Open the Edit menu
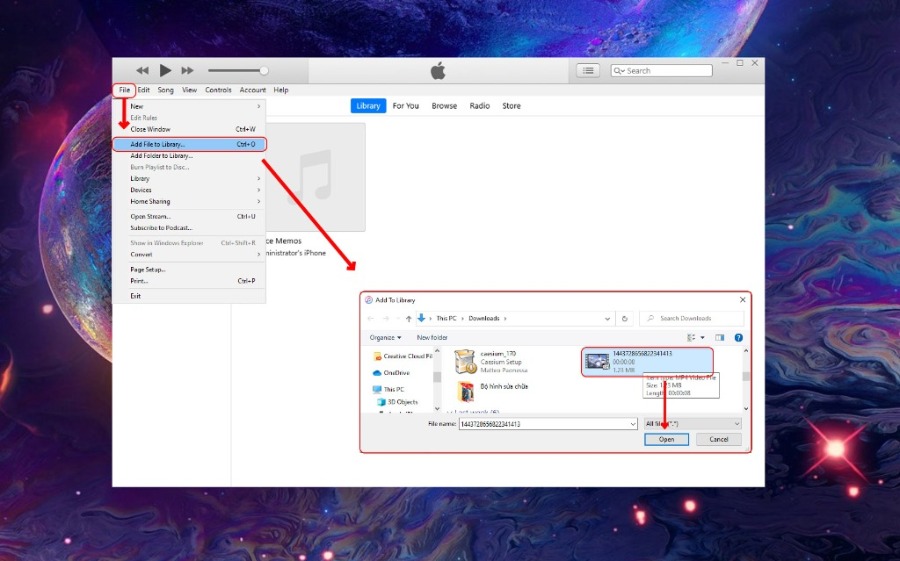The width and height of the screenshot is (900, 561). point(143,90)
